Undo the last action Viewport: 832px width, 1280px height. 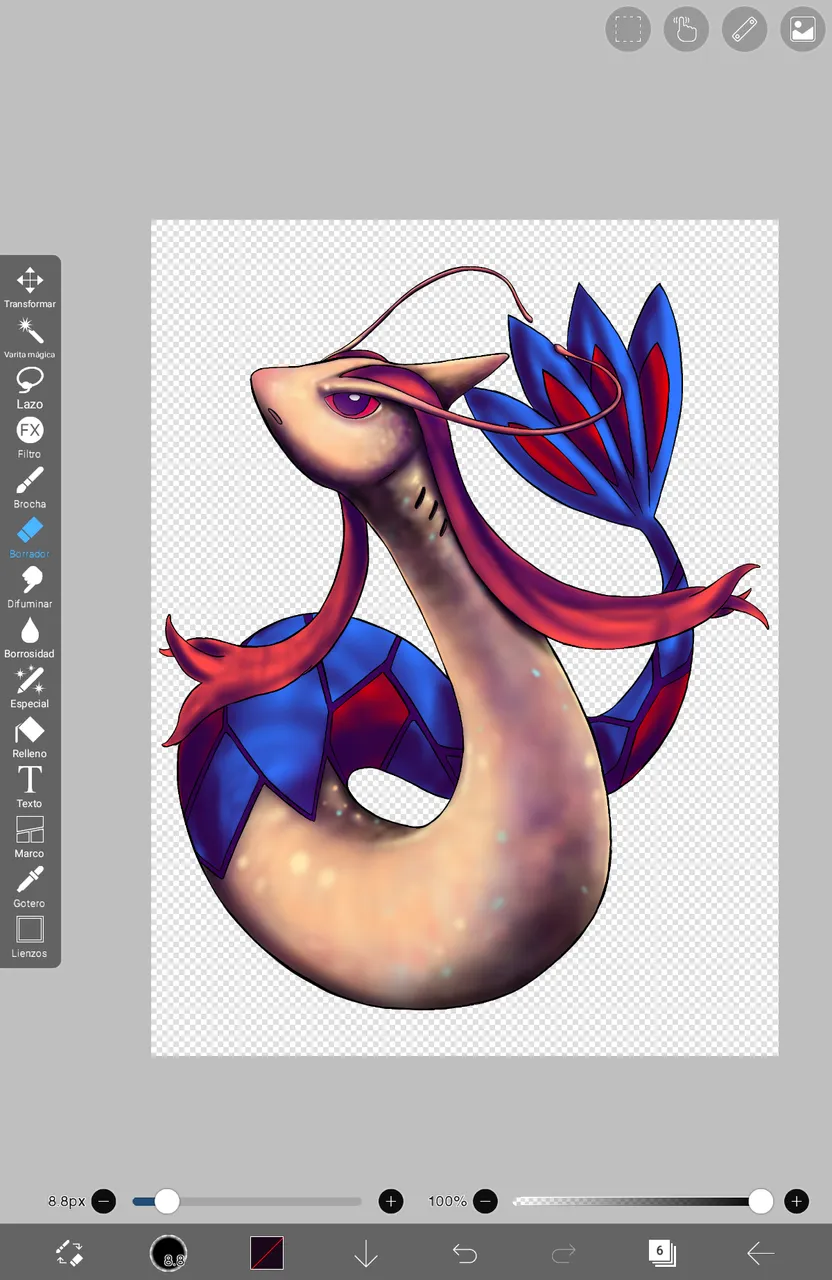(464, 1252)
